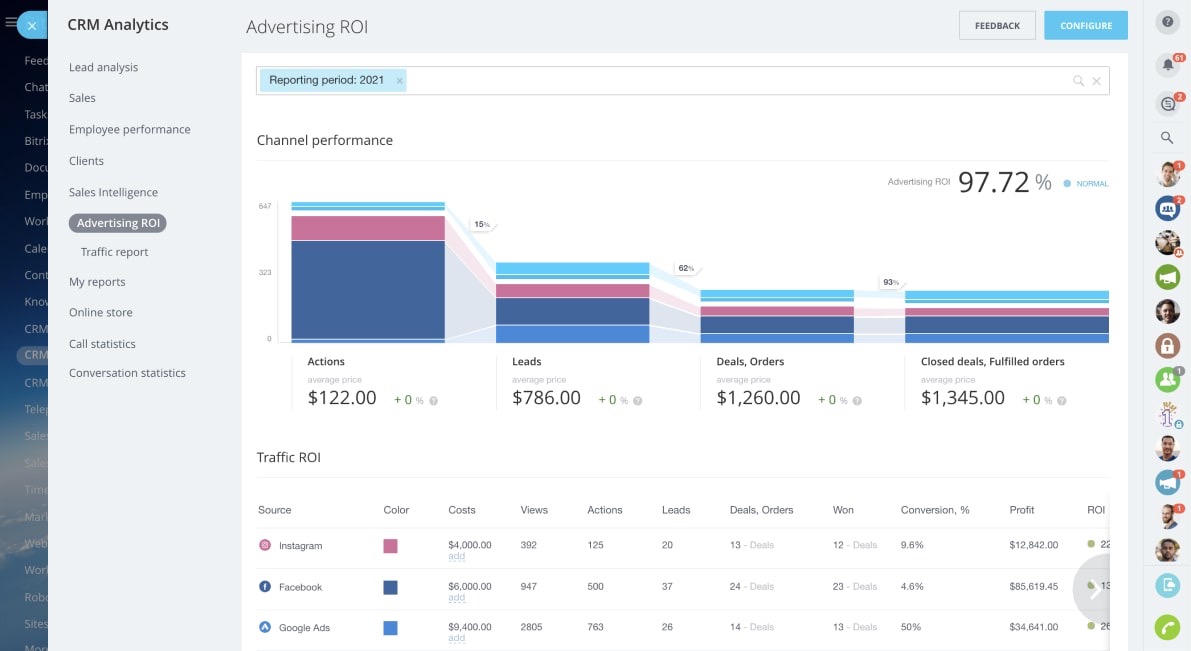Screen dimensions: 1191x651
Task: Open the chat messages icon with badge 2
Action: click(x=1167, y=103)
